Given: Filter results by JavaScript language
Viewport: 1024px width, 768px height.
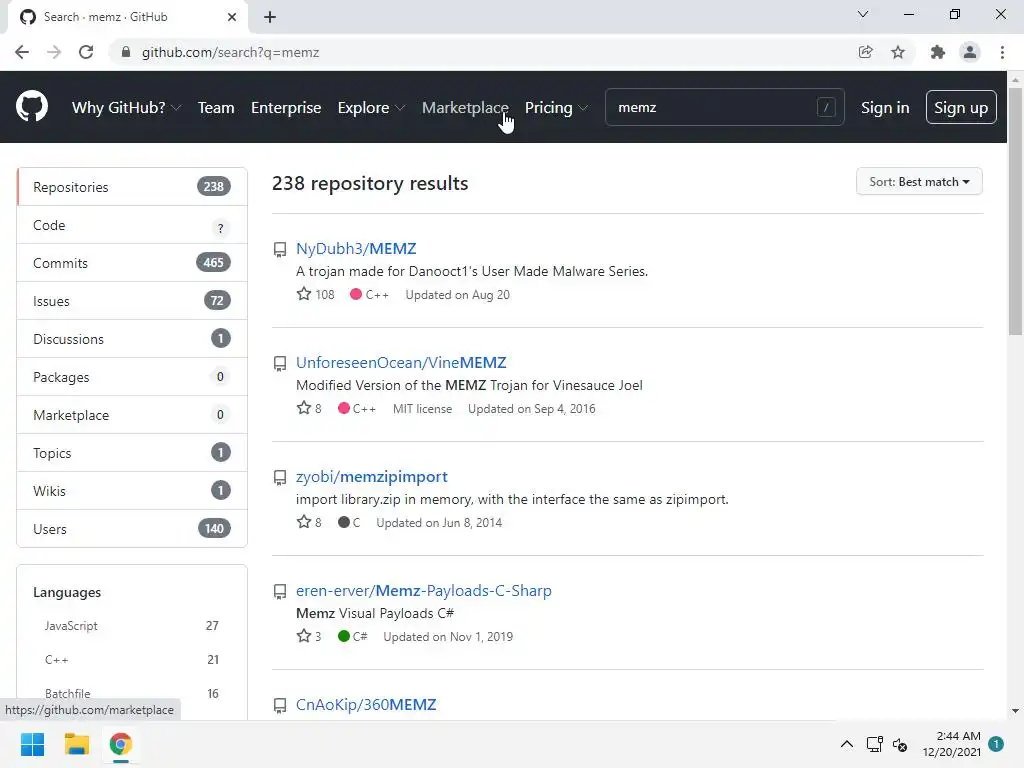Looking at the screenshot, I should [x=131, y=626].
